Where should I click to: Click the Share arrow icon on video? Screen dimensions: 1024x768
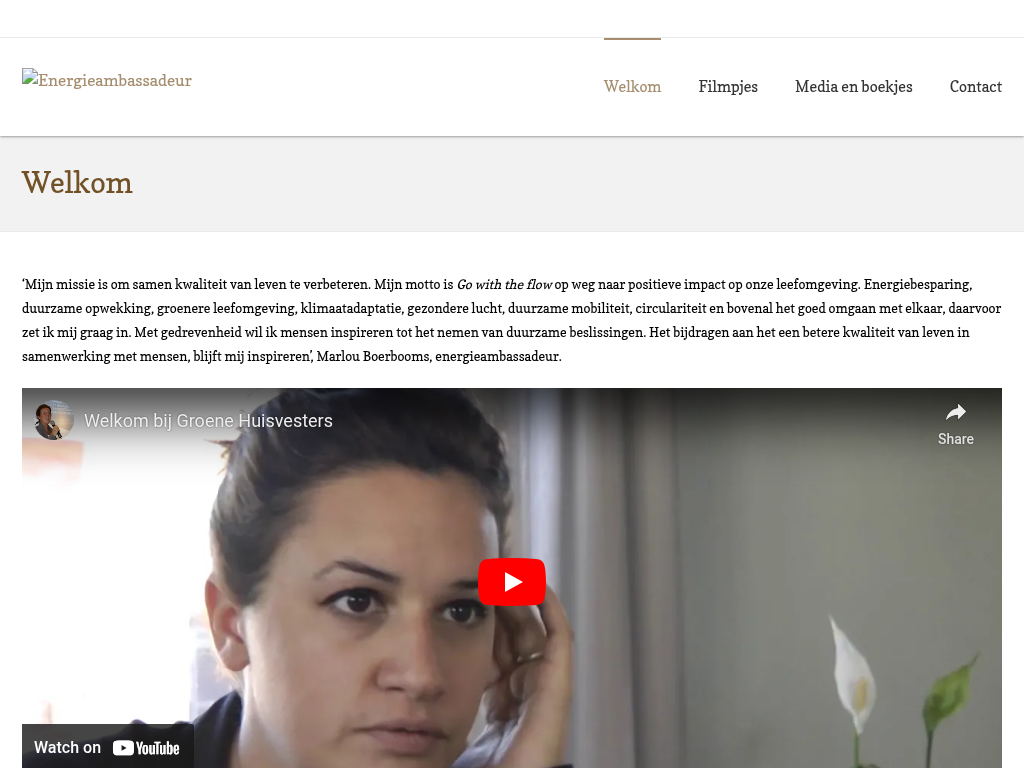[x=955, y=412]
